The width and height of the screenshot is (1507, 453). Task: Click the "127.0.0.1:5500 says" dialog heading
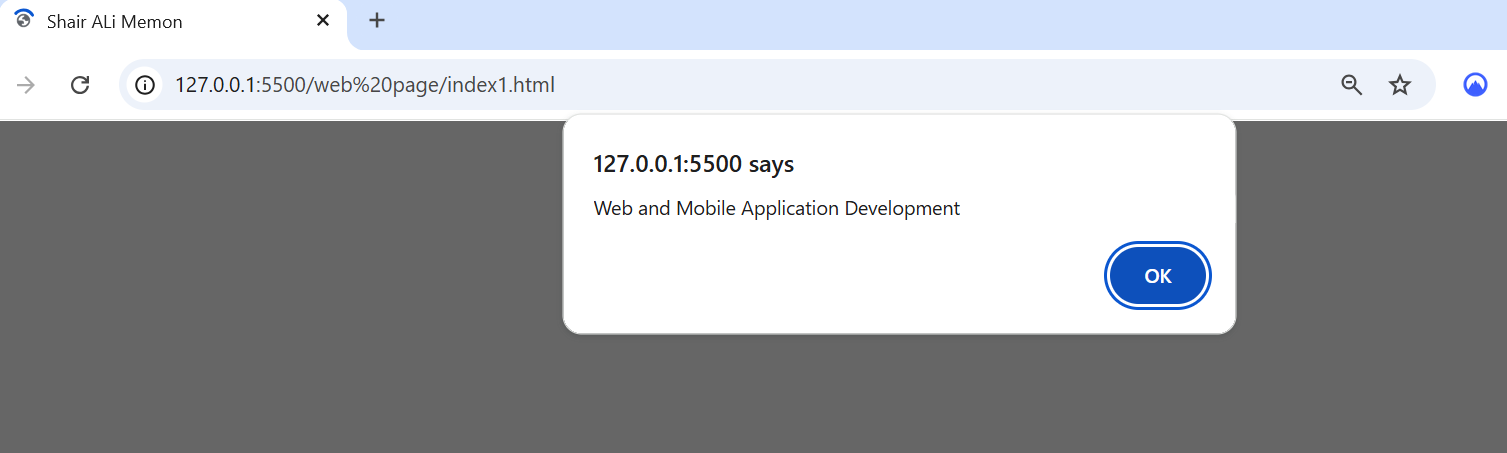click(x=693, y=164)
